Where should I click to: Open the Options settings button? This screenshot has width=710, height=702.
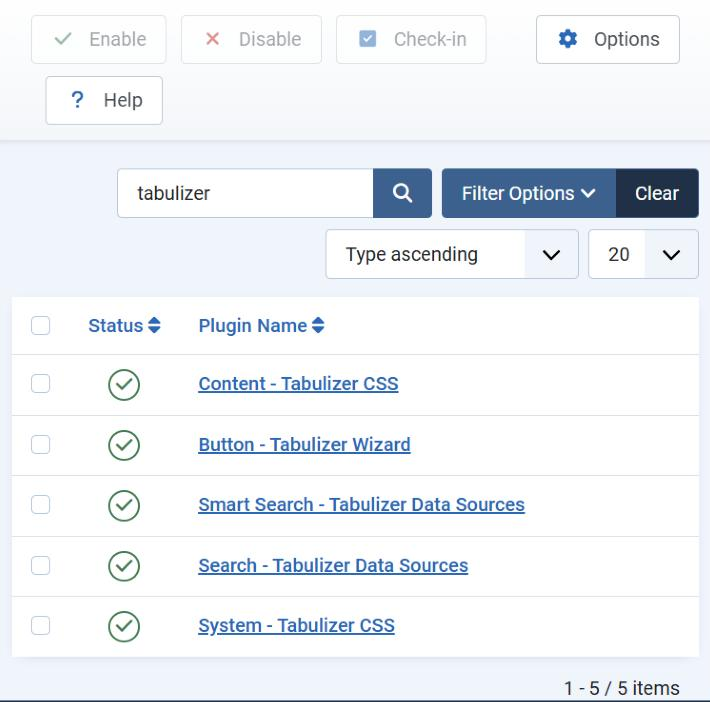coord(608,39)
